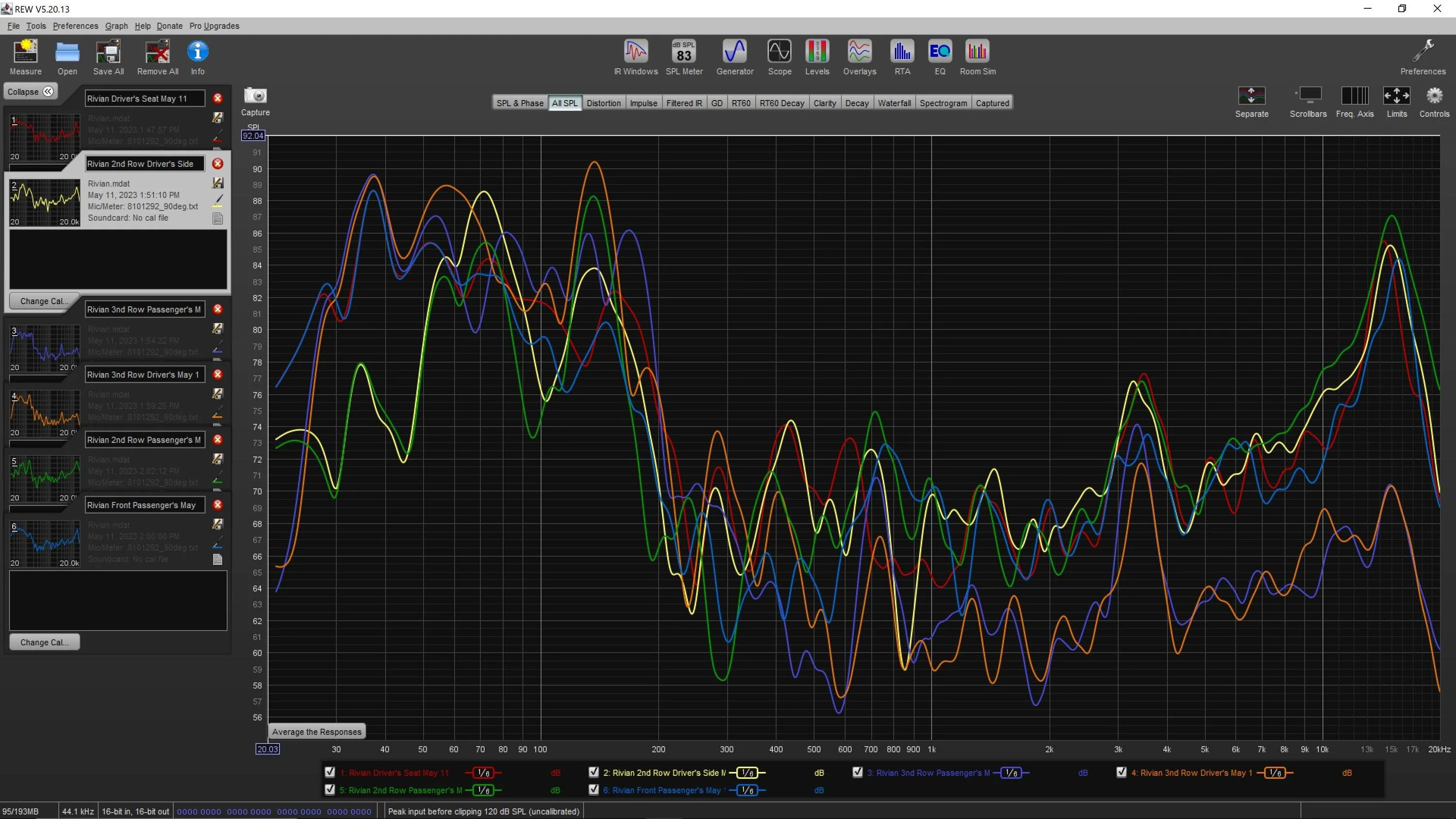Open the Tools menu

[x=36, y=26]
